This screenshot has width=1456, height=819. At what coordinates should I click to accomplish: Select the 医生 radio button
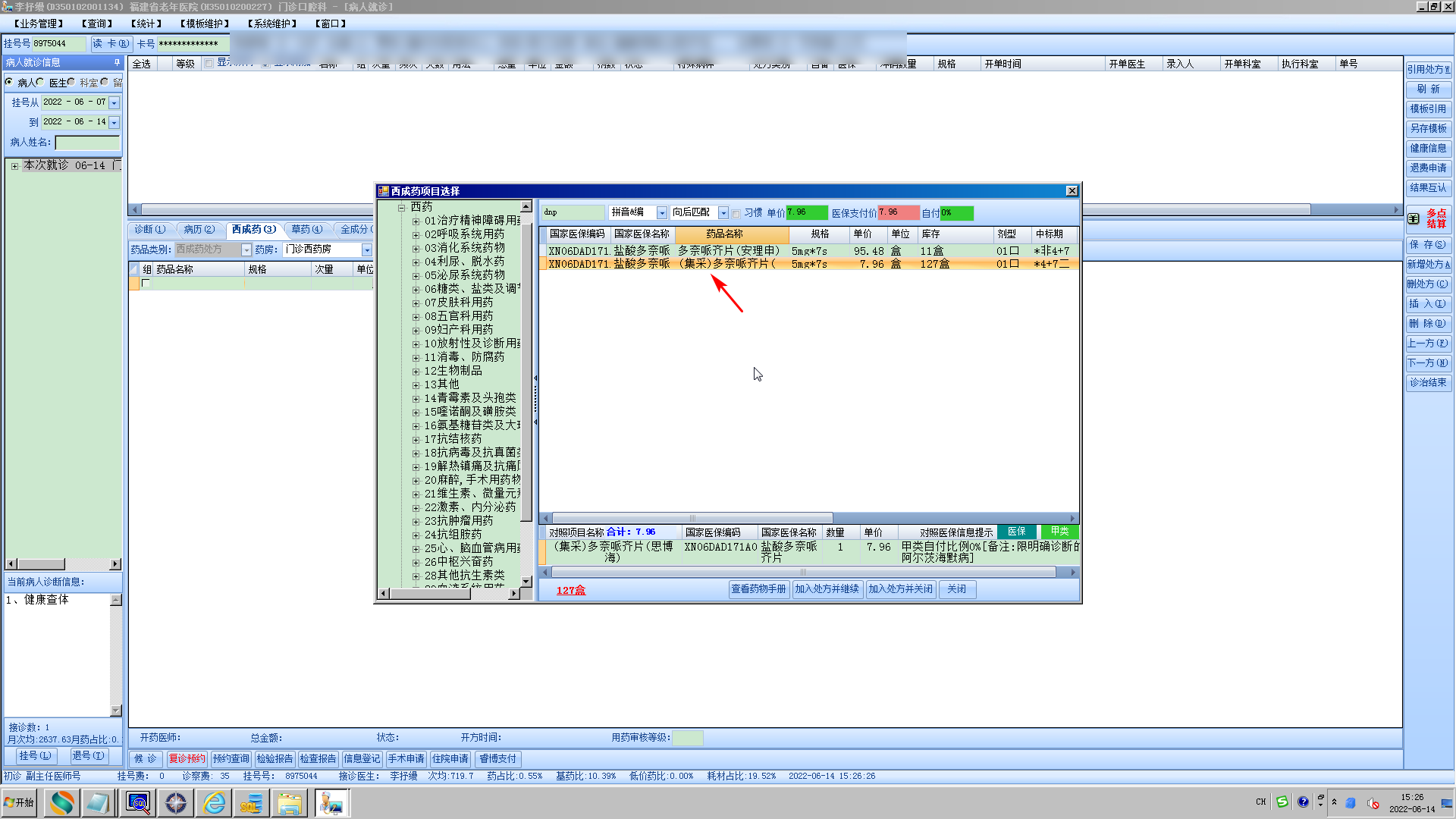coord(40,82)
